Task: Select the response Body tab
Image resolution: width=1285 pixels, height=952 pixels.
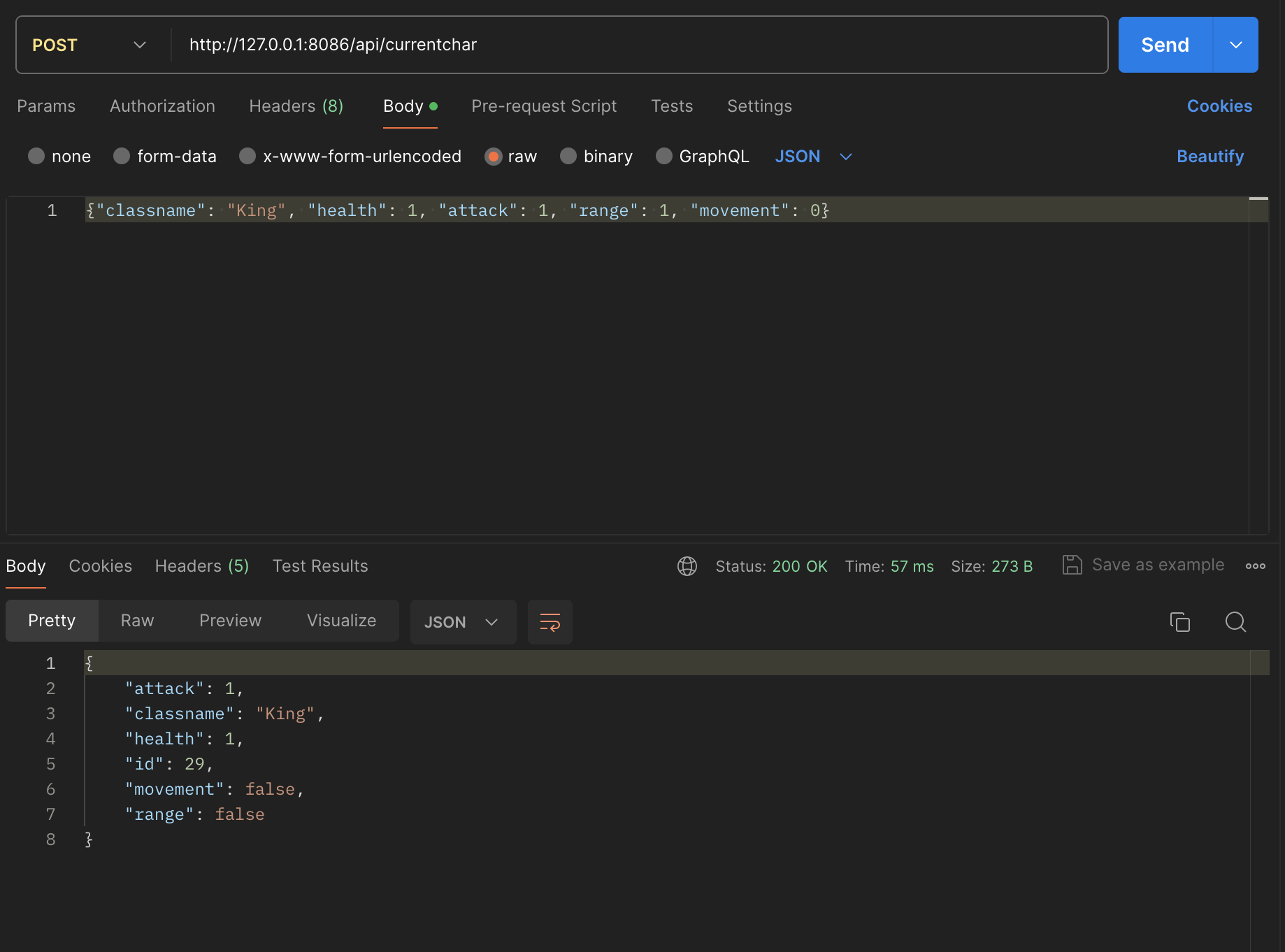Action: [x=26, y=565]
